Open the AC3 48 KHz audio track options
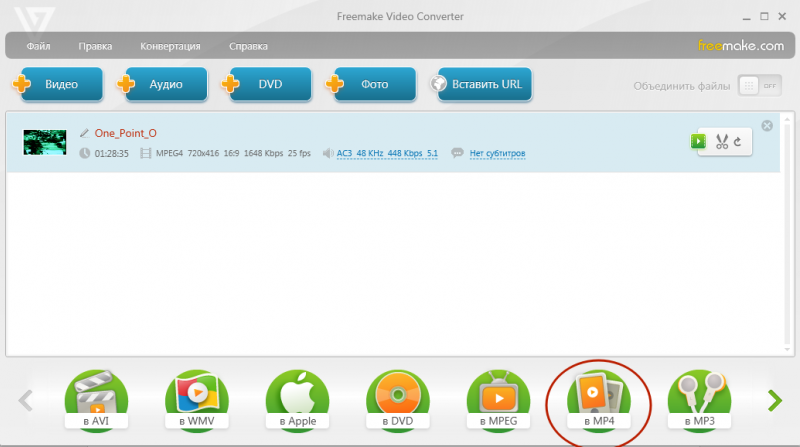The image size is (800, 447). tap(387, 153)
